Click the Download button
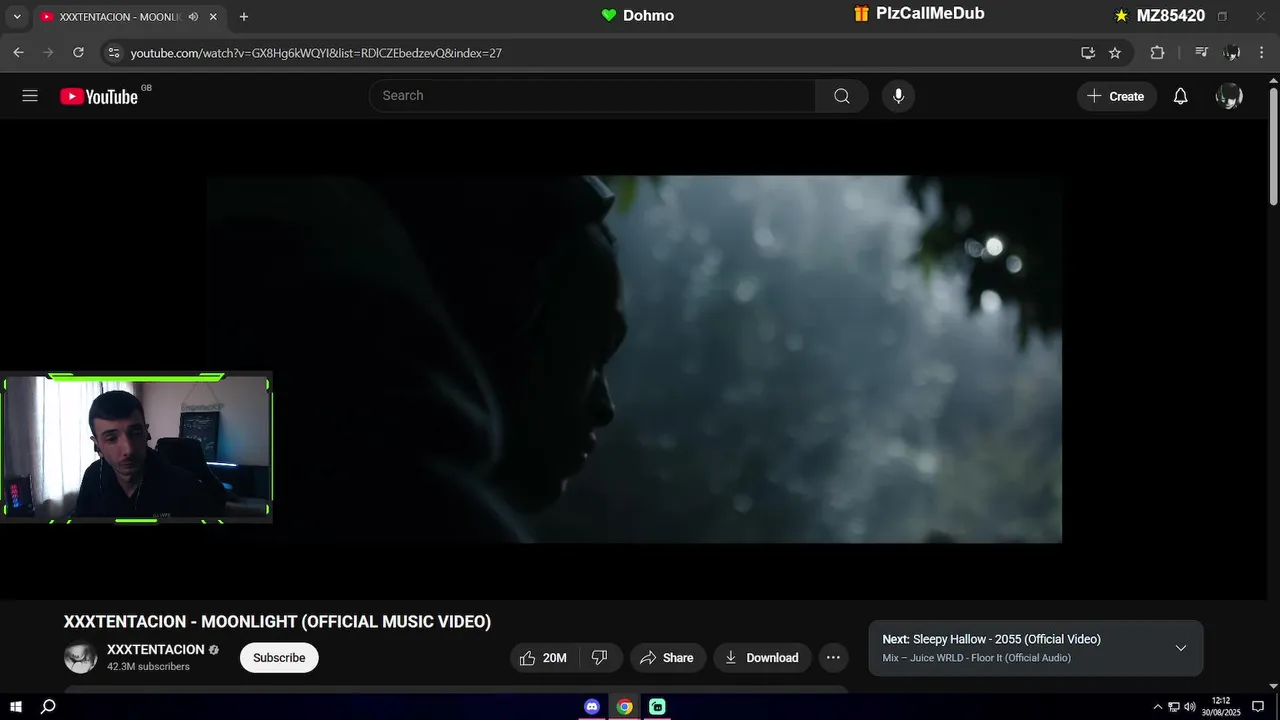 click(762, 657)
